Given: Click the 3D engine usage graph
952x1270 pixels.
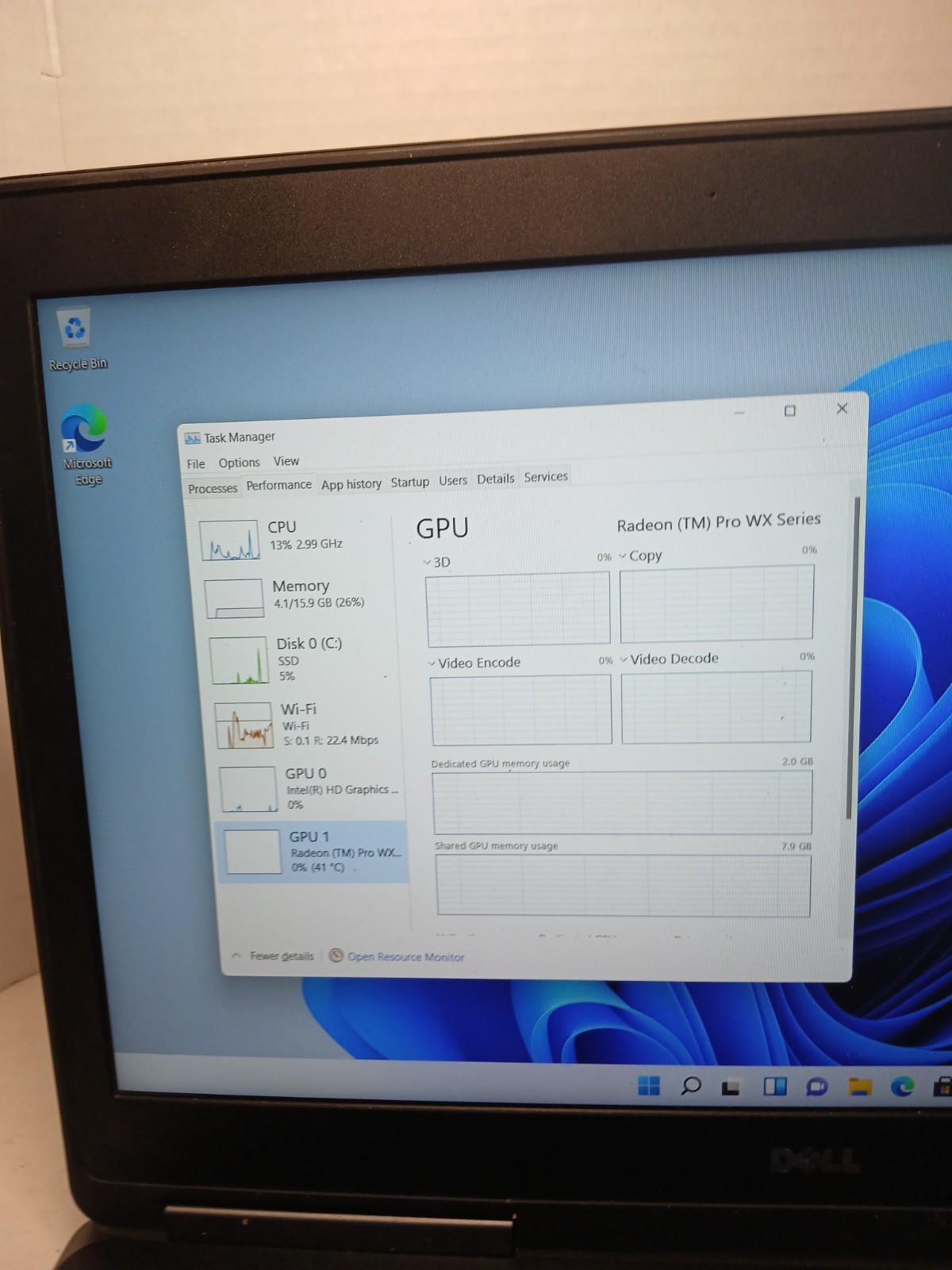Looking at the screenshot, I should pos(518,609).
